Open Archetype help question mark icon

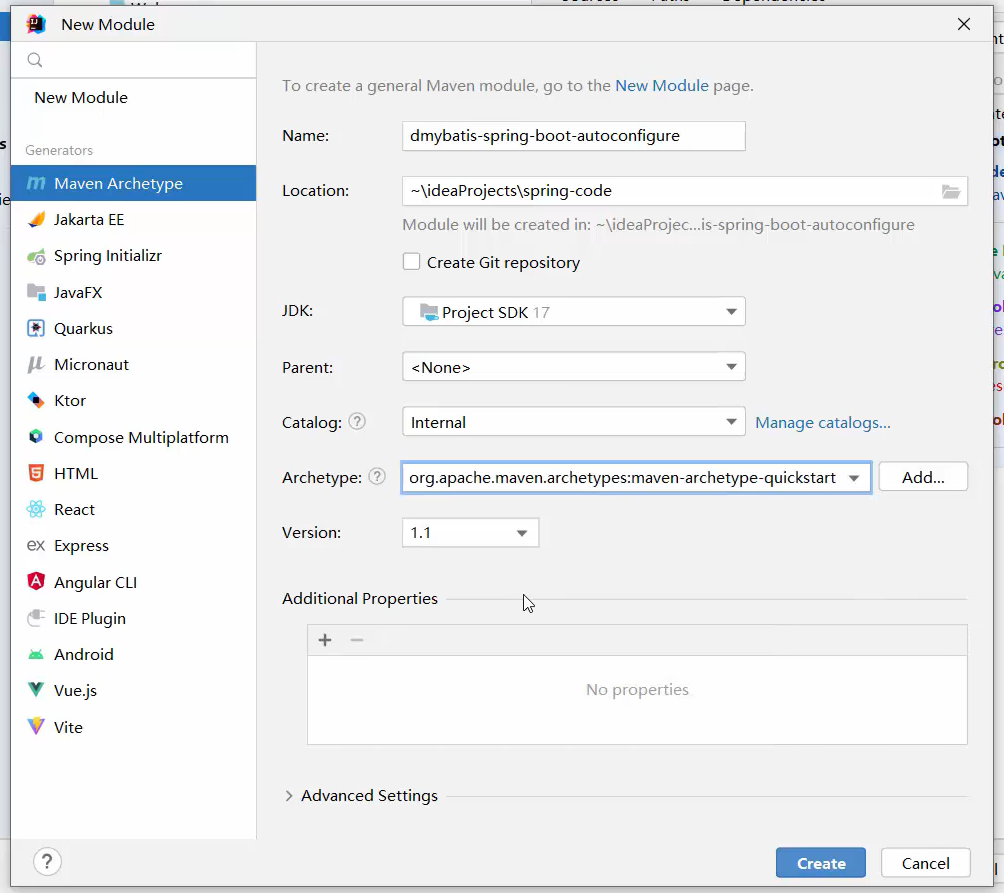coord(377,477)
